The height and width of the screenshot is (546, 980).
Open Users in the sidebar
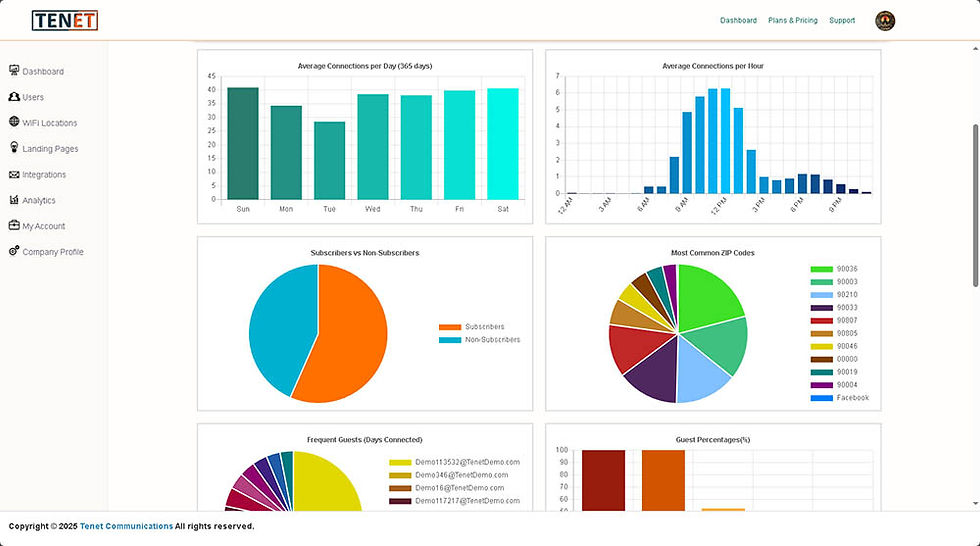pyautogui.click(x=33, y=97)
